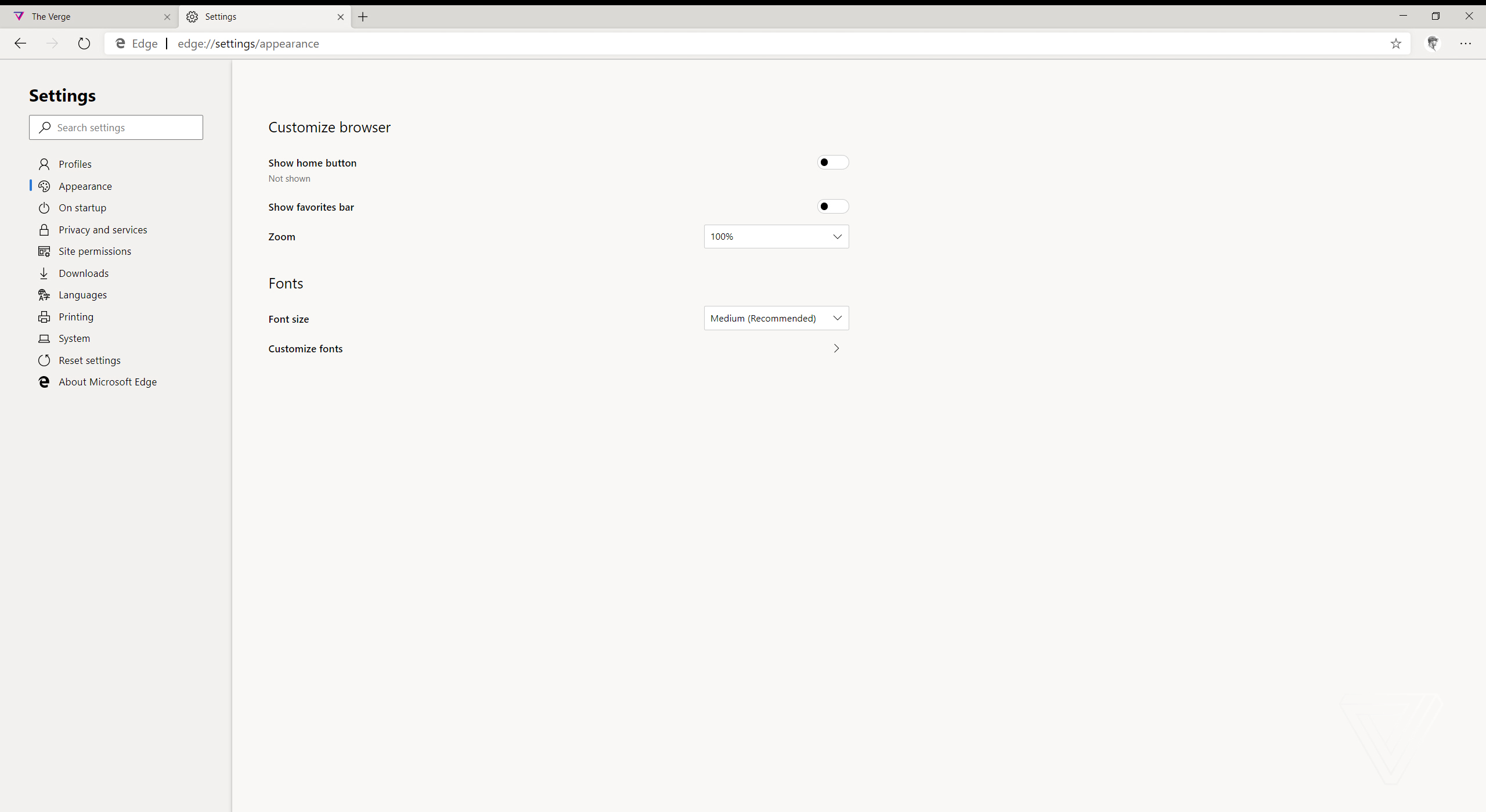Enable the Show home button toggle
The height and width of the screenshot is (812, 1486).
tap(832, 162)
